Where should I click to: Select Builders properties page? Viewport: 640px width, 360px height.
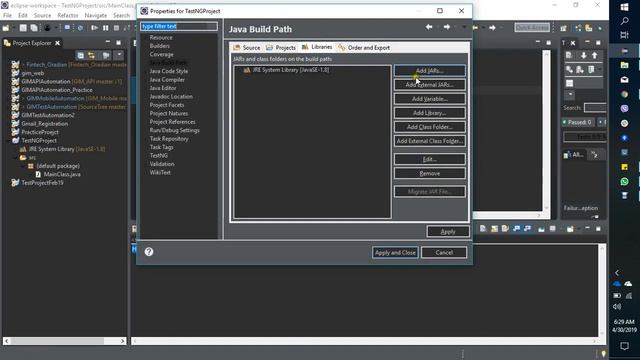(x=160, y=46)
